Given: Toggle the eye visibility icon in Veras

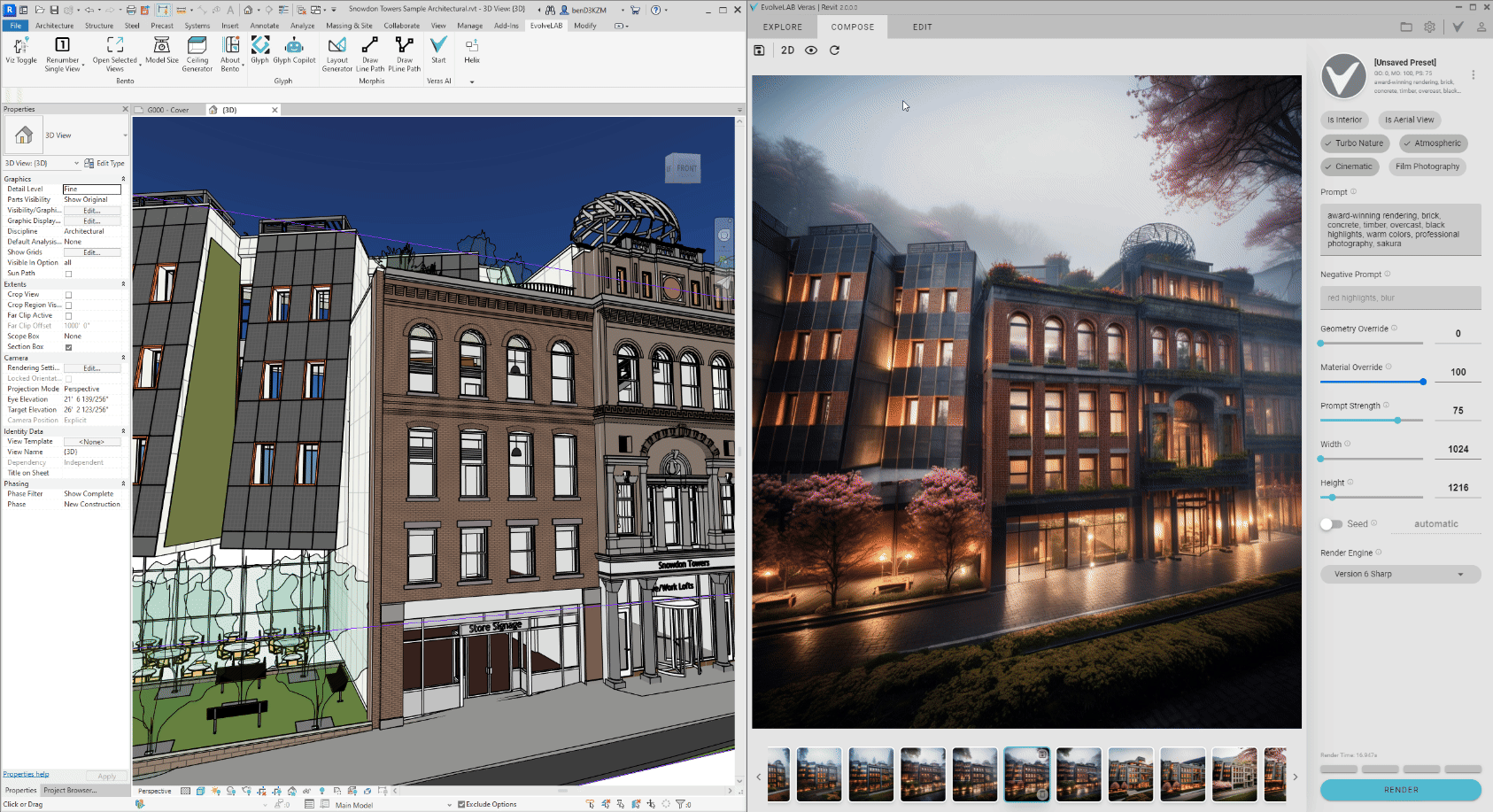Looking at the screenshot, I should (x=811, y=50).
